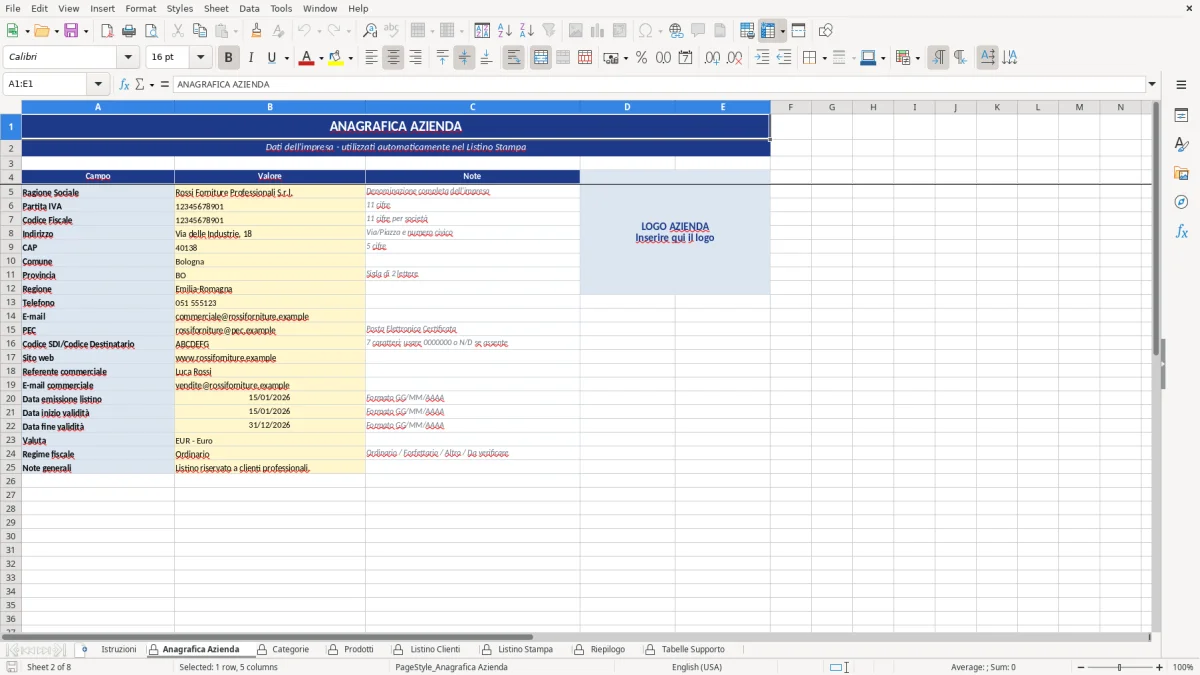This screenshot has height=675, width=1200.
Task: Open the Background Color dropdown arrow
Action: [x=350, y=58]
